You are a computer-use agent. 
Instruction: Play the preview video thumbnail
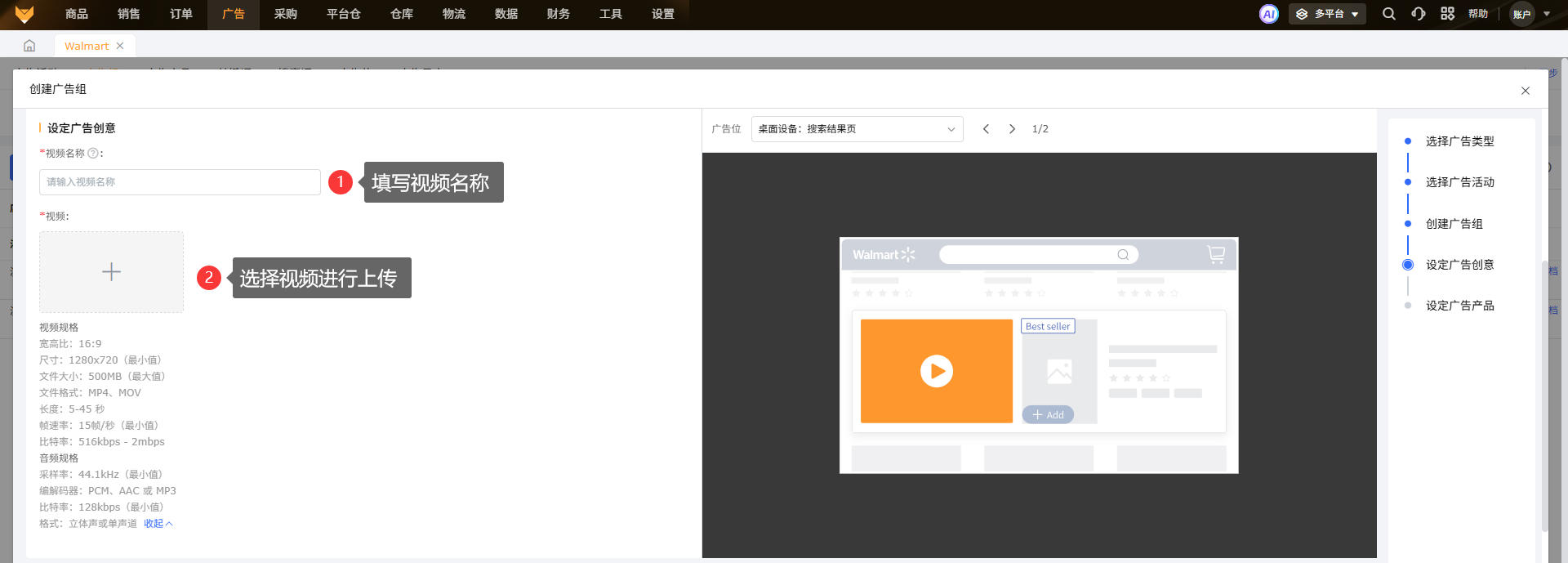coord(937,371)
